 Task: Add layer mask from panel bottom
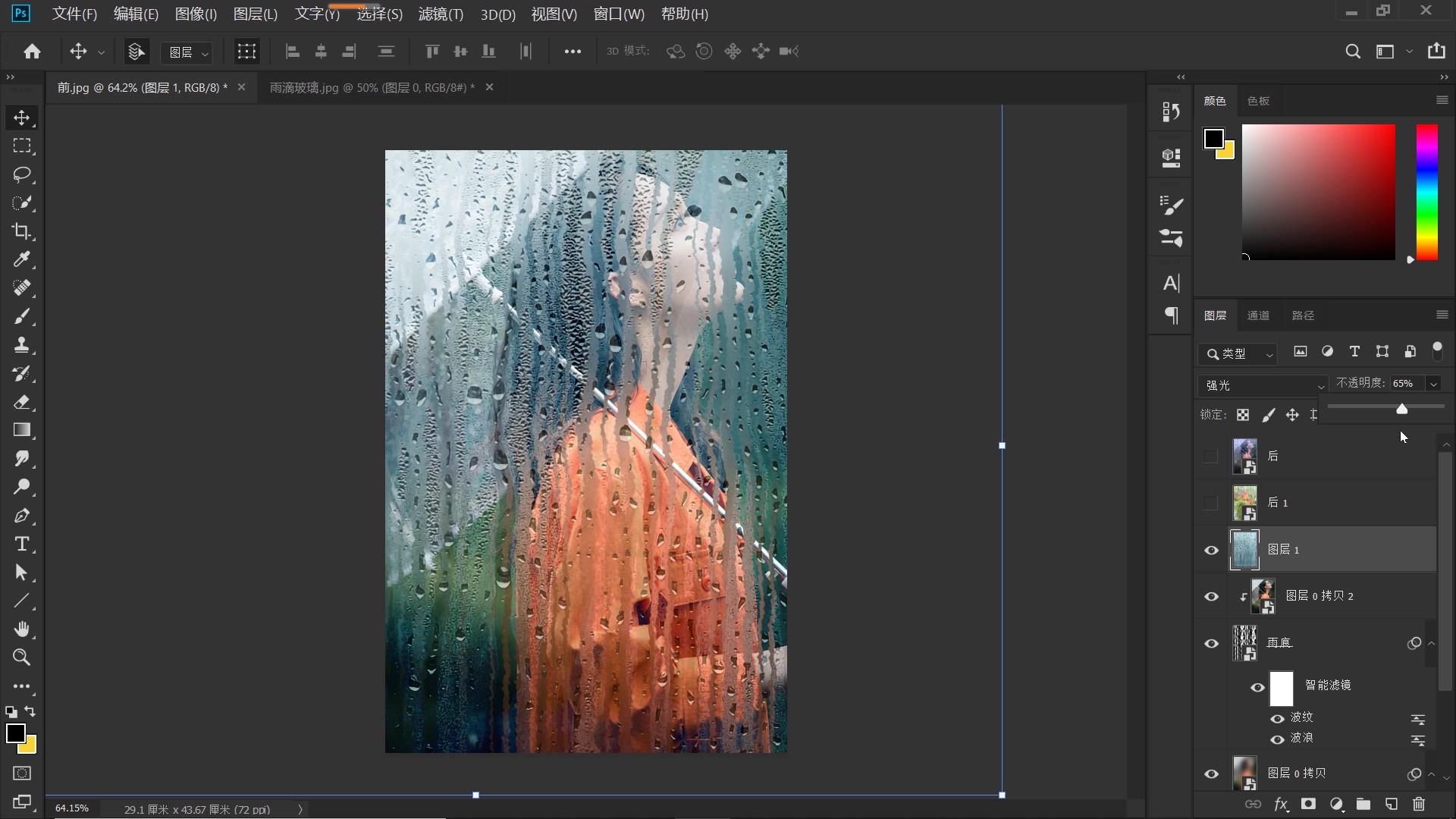[x=1308, y=804]
